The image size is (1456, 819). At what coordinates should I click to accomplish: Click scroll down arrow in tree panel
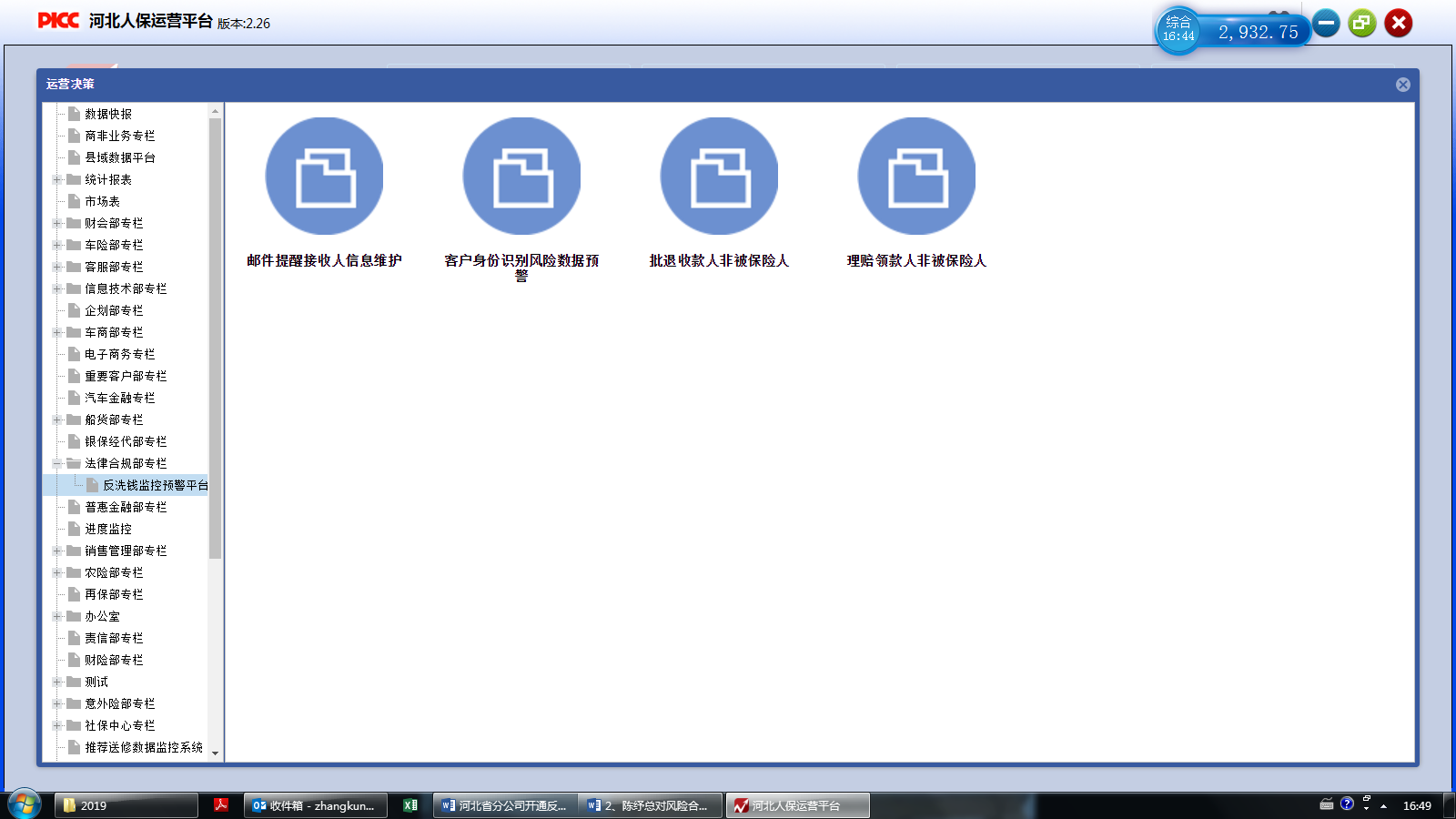pyautogui.click(x=216, y=753)
